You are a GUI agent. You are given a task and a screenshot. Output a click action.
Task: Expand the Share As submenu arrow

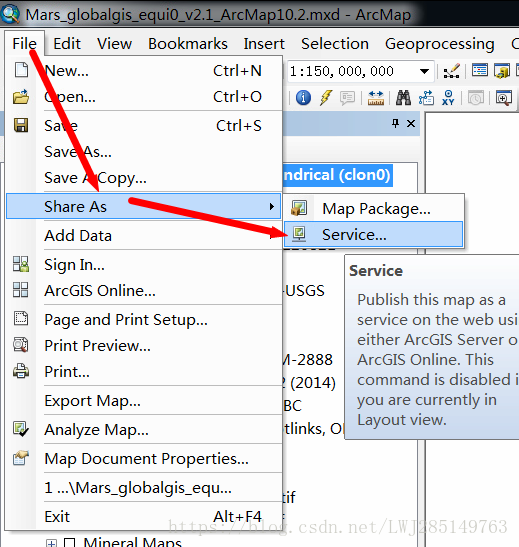pyautogui.click(x=272, y=207)
